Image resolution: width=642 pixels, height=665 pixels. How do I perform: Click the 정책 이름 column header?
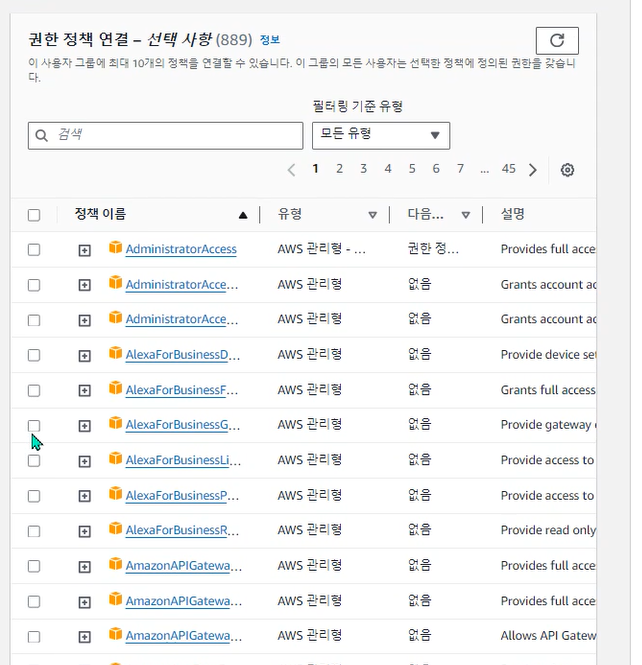pyautogui.click(x=100, y=214)
